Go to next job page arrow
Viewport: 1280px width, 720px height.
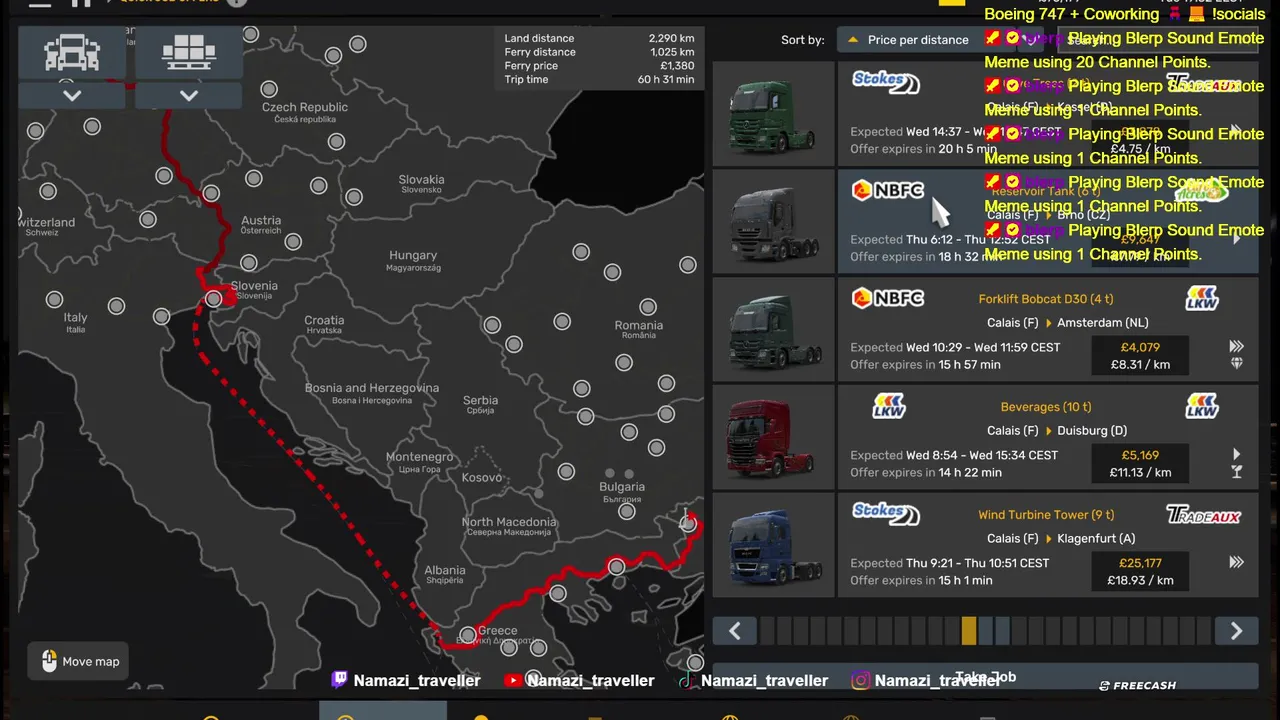[x=1236, y=631]
